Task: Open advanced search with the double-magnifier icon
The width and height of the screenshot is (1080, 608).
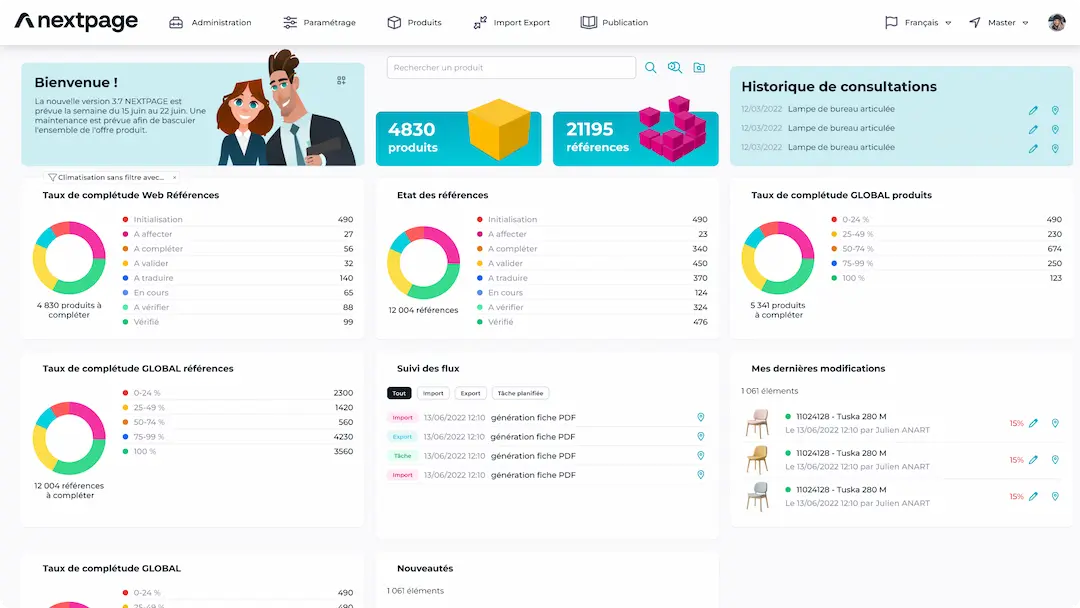Action: (675, 68)
